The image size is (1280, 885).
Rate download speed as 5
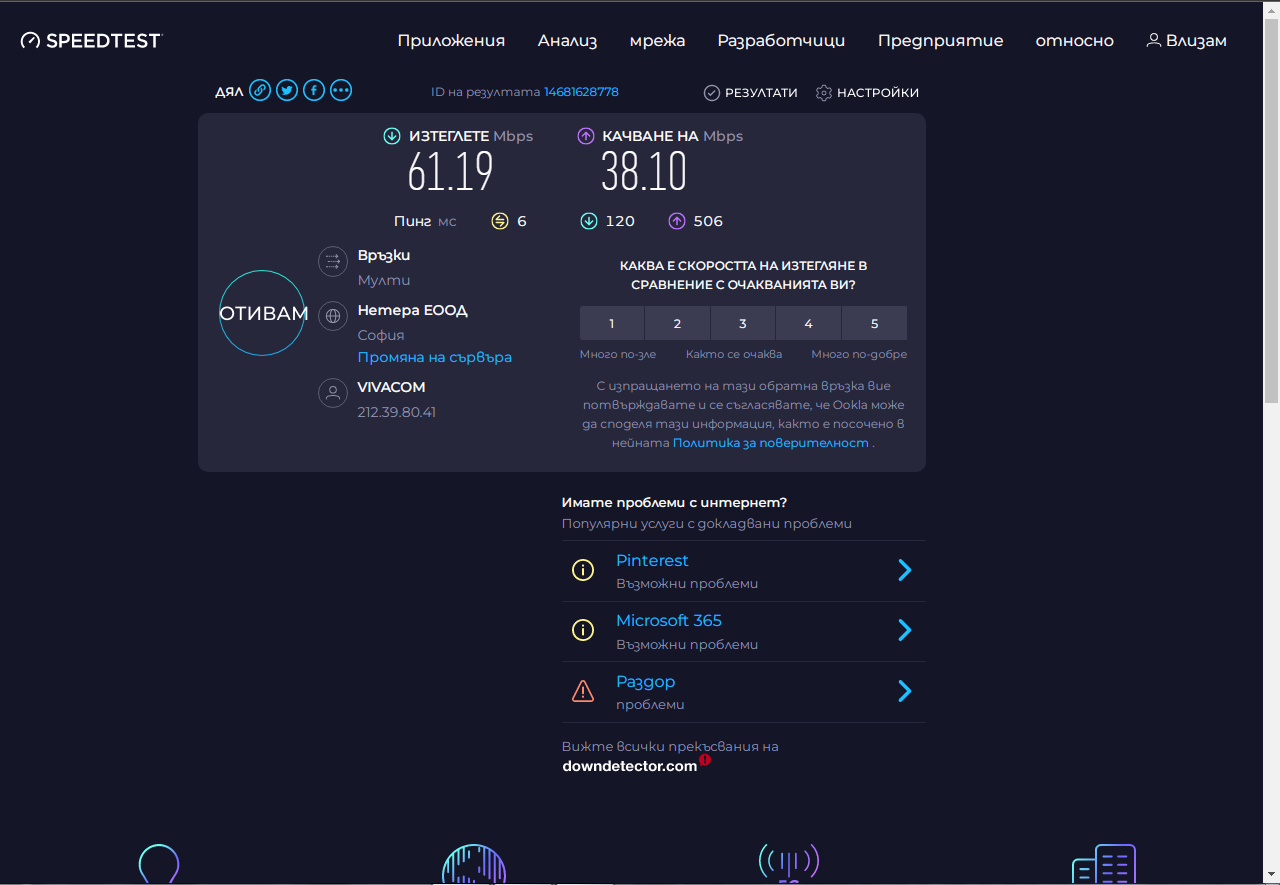874,323
